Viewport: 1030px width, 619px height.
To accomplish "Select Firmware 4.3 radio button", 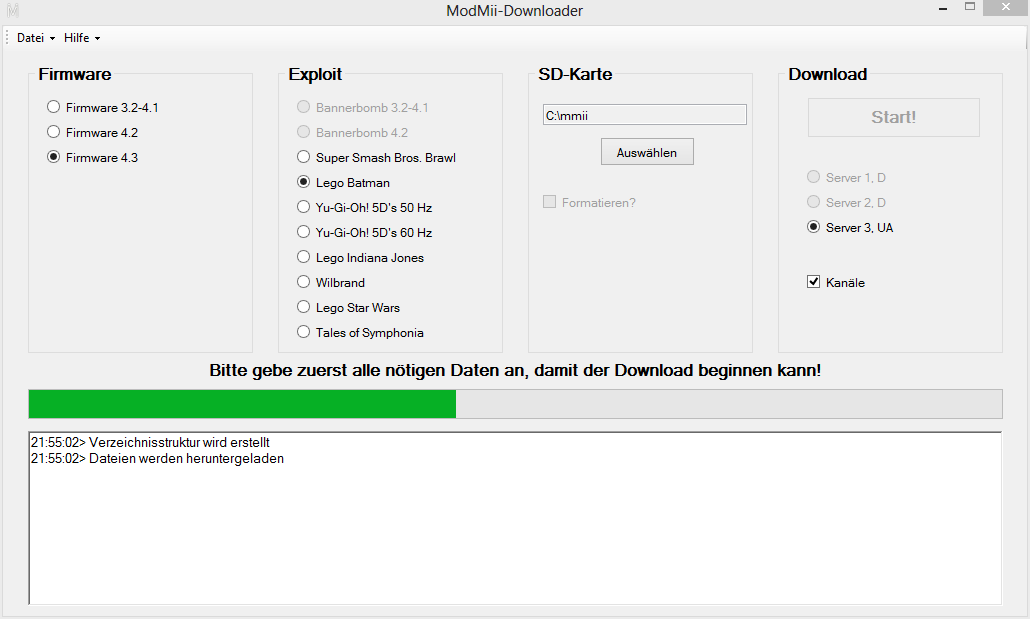I will coord(54,157).
